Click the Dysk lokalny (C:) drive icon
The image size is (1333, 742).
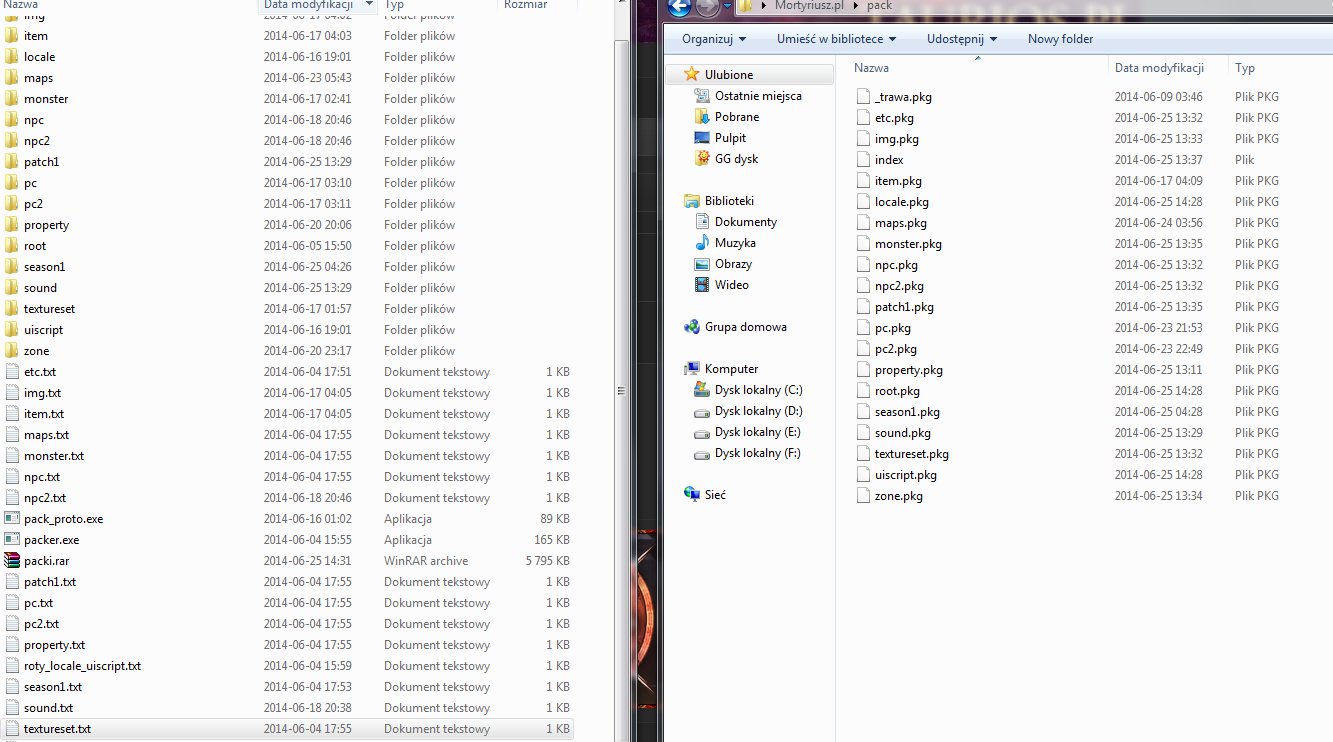tap(702, 390)
